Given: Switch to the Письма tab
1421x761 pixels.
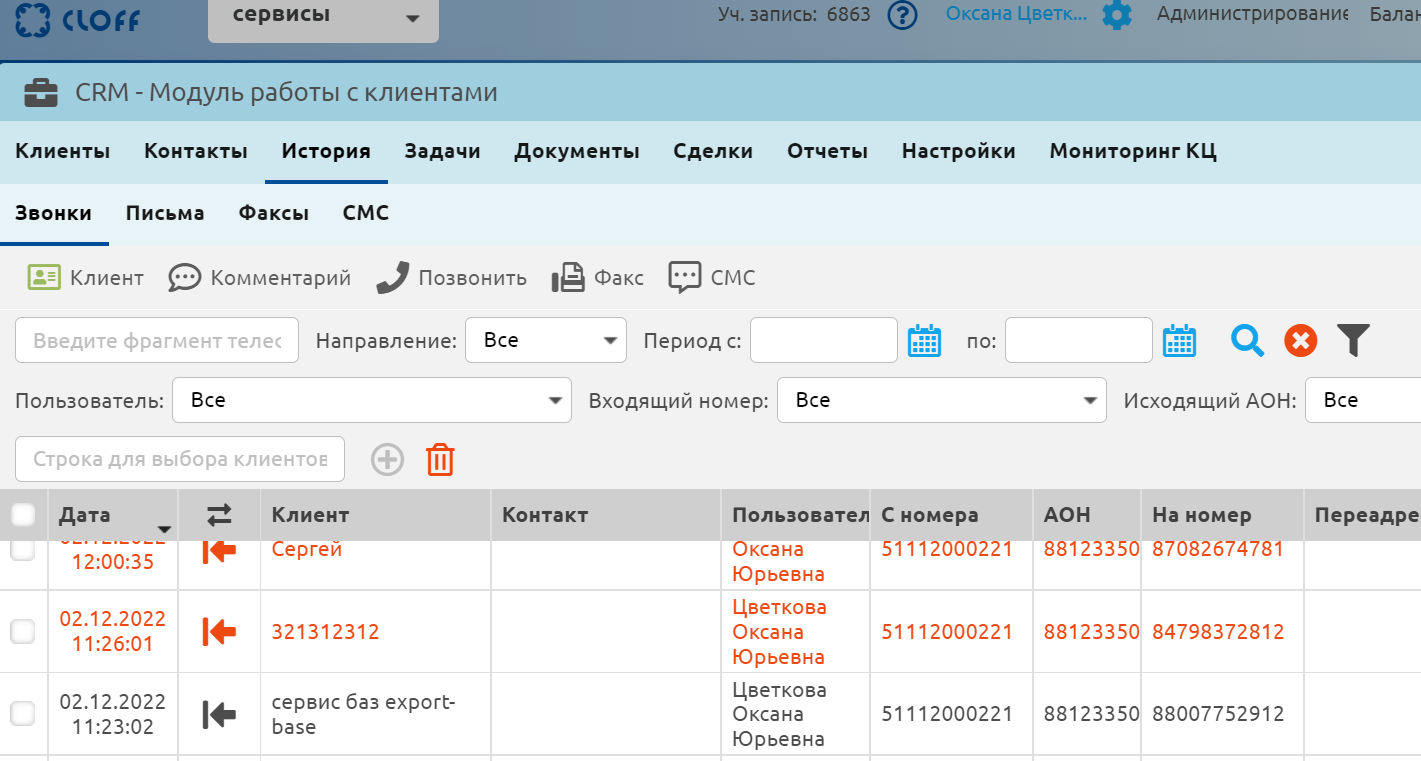Looking at the screenshot, I should click(x=165, y=212).
